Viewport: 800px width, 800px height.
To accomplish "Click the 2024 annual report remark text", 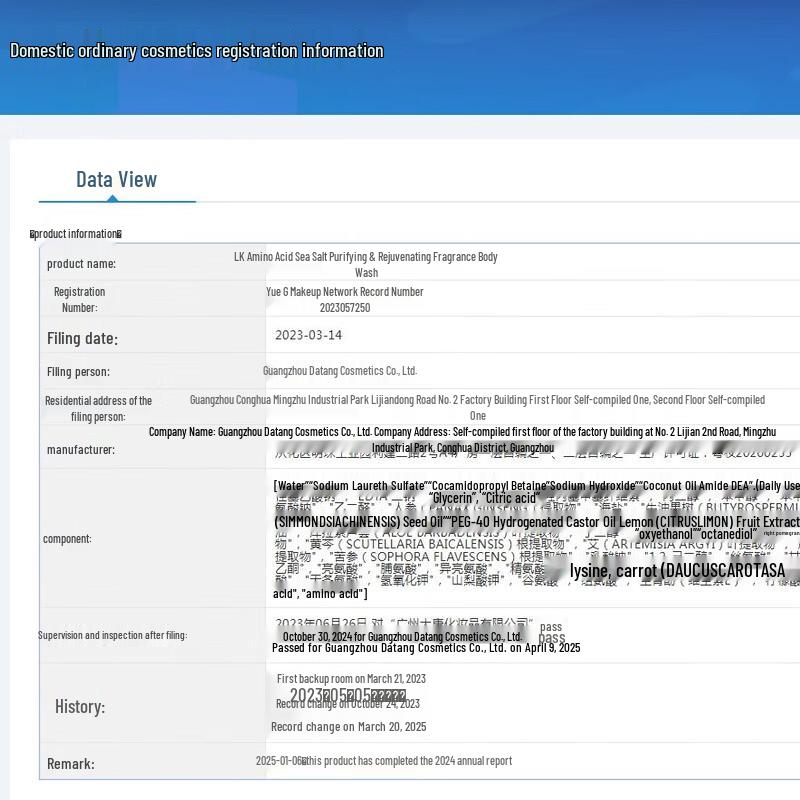I will tap(406, 761).
